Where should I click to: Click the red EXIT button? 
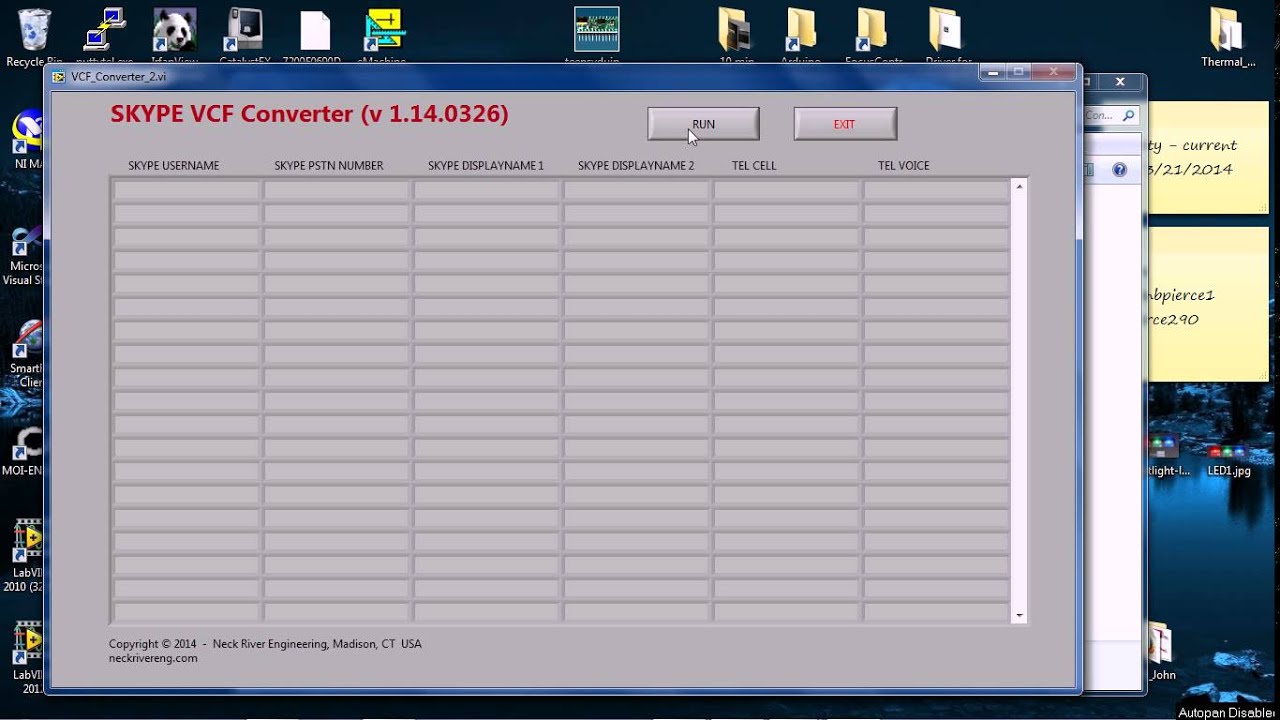point(845,124)
